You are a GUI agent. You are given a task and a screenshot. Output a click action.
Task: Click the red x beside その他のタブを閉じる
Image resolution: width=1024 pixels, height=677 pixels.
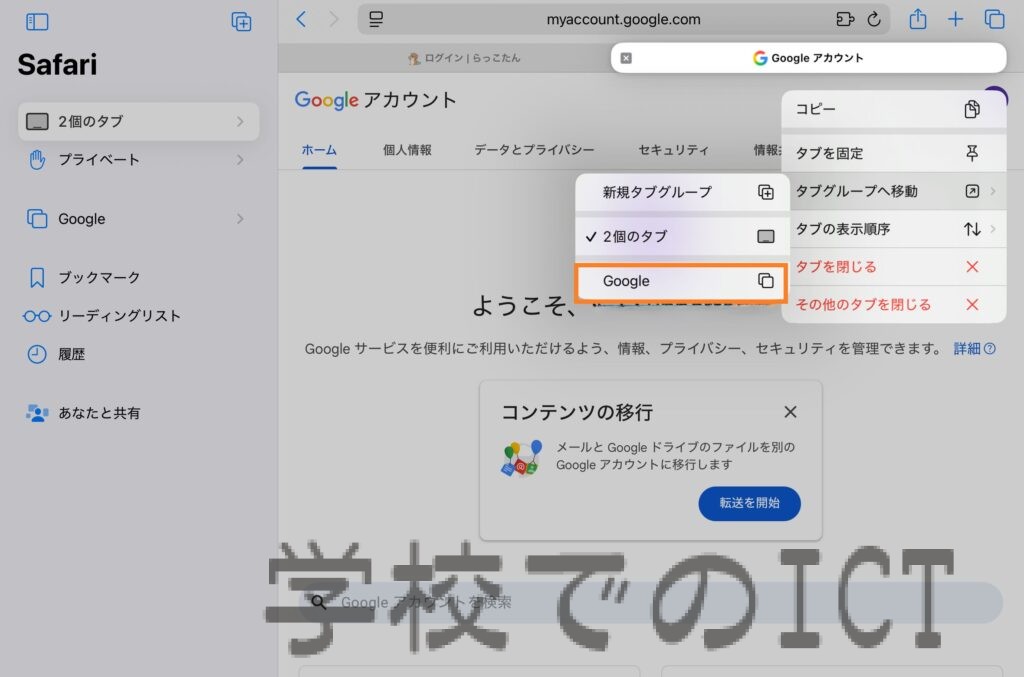point(972,304)
